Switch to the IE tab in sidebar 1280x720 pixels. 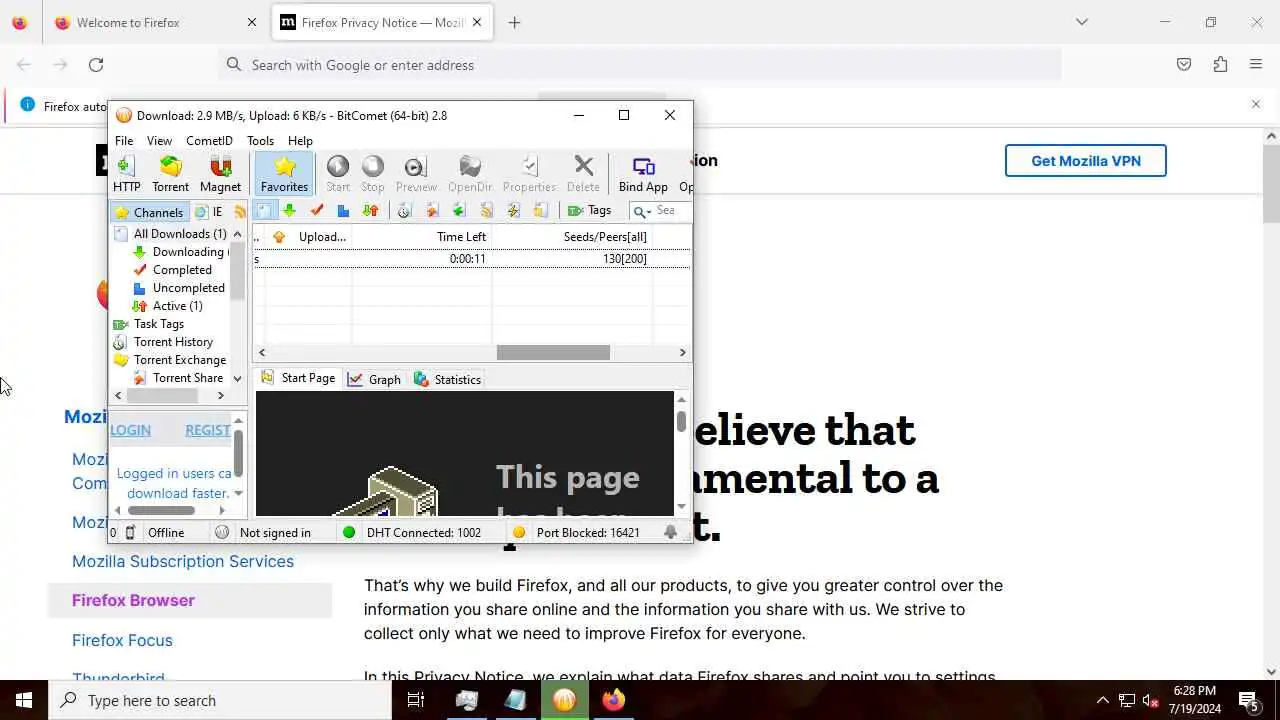tap(209, 212)
